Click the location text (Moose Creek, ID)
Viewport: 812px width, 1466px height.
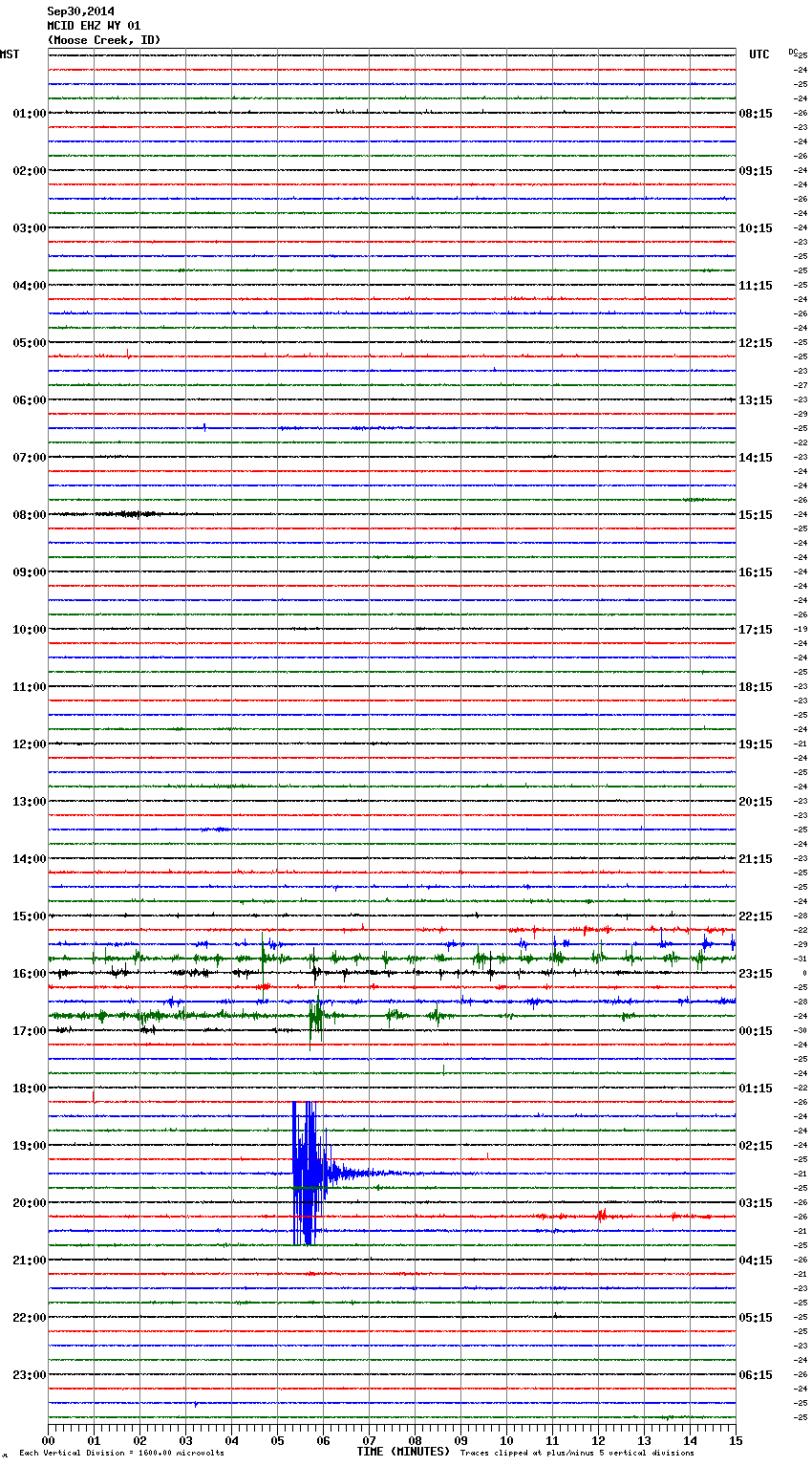click(104, 40)
